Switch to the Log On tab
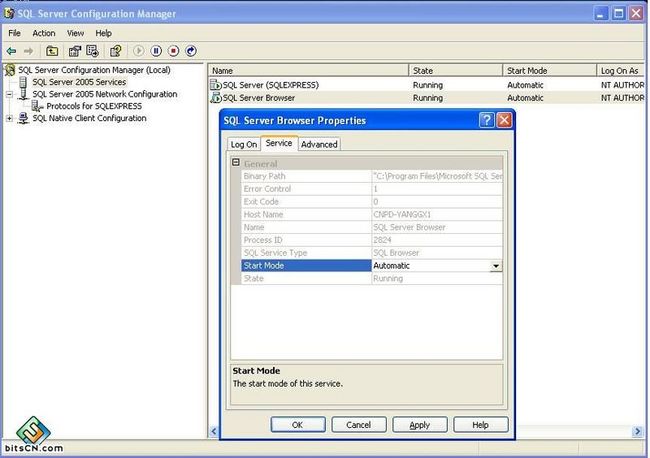This screenshot has width=650, height=458. [244, 144]
